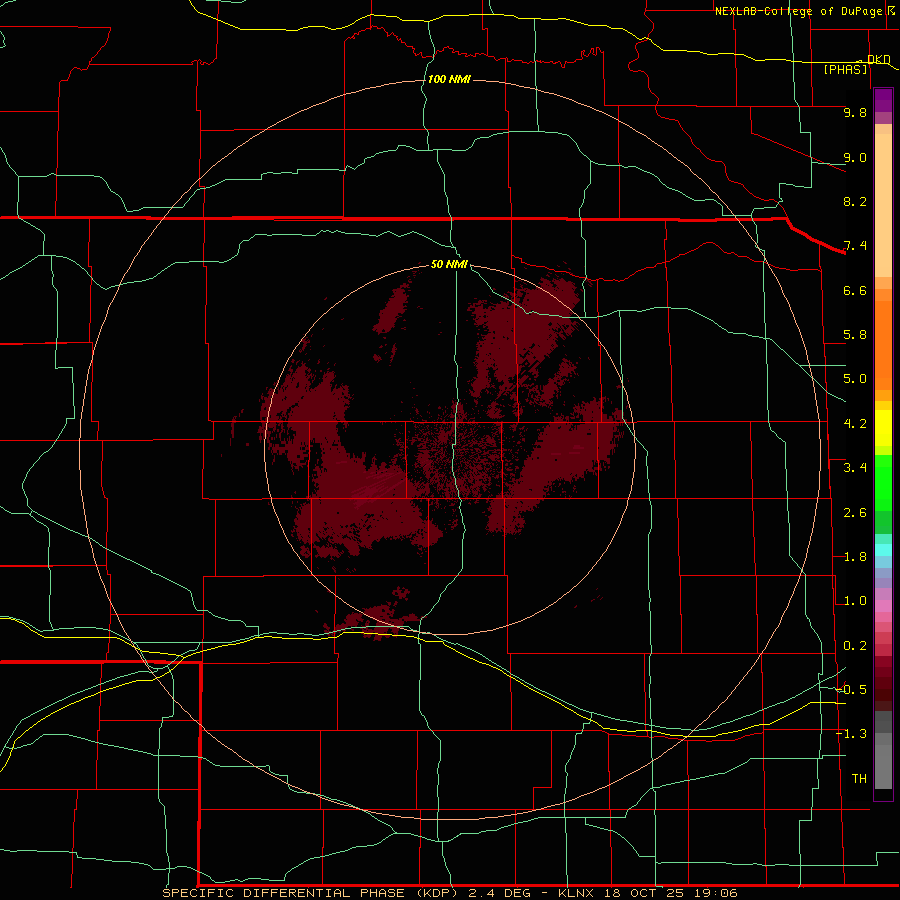The height and width of the screenshot is (900, 900).
Task: Click legend value 5.8
Action: point(855,335)
